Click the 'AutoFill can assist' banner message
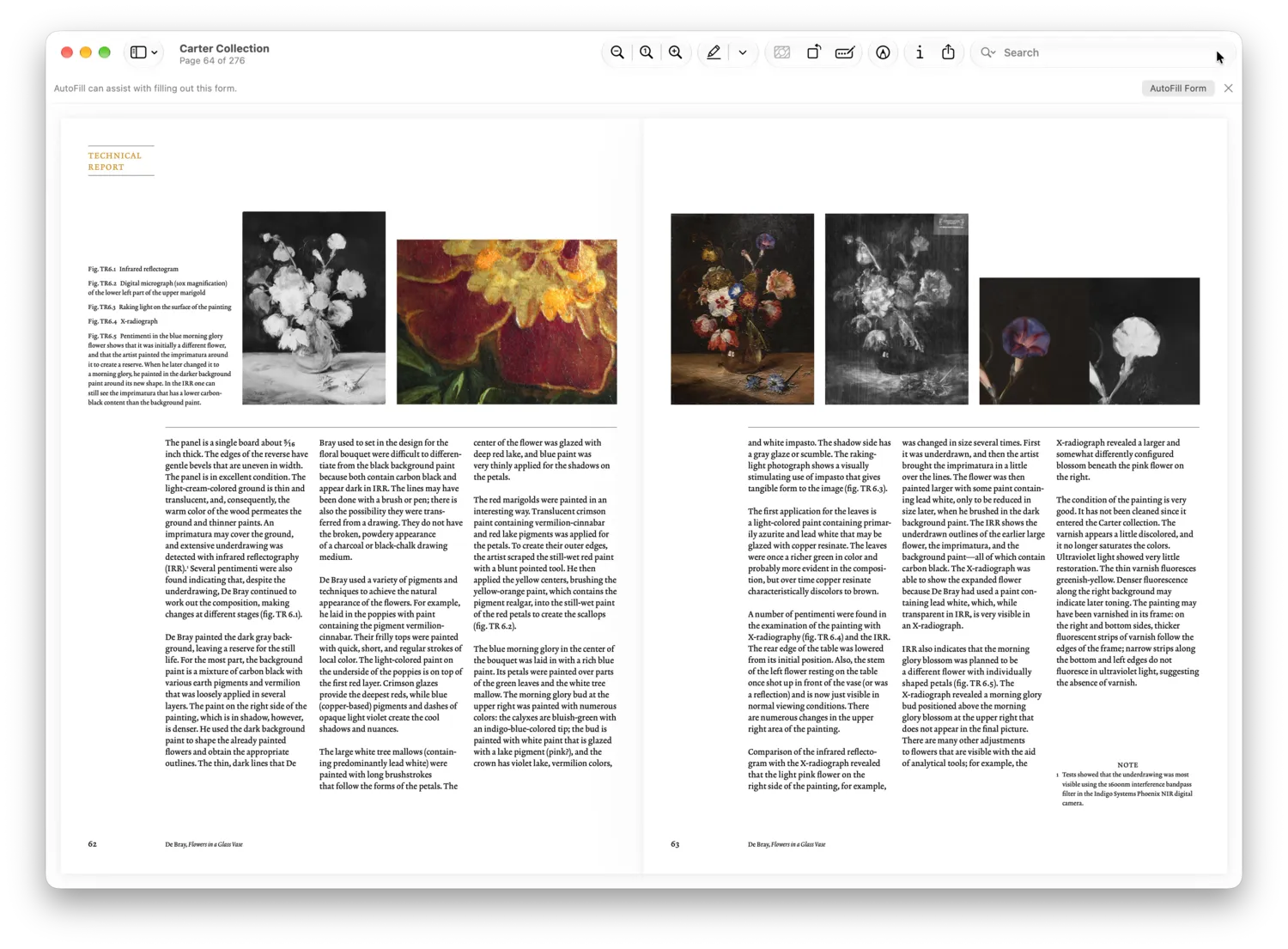Screen dimensions: 1288x949 click(x=145, y=88)
